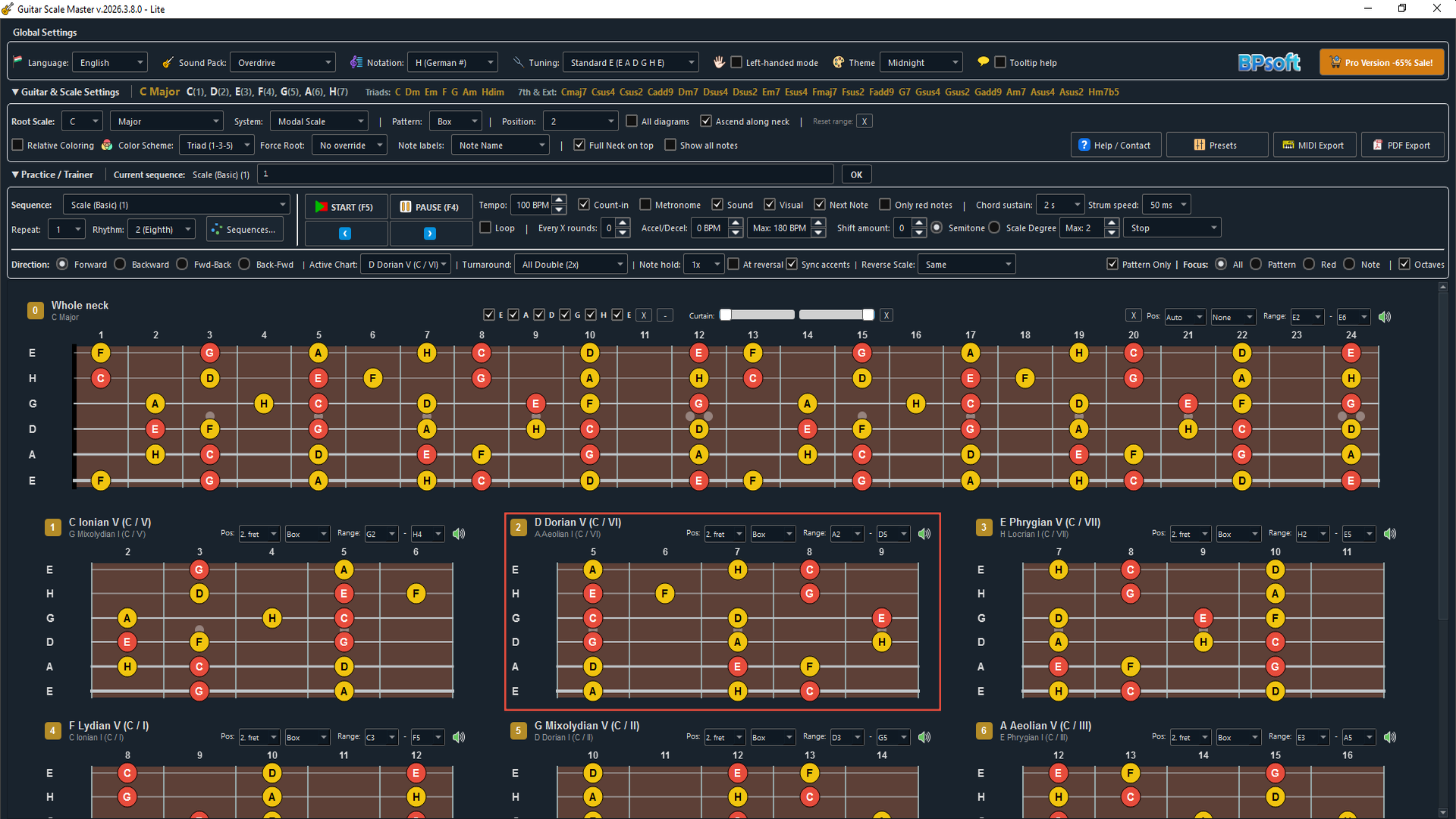
Task: Play sound for C Ionian V chart
Action: point(459,534)
